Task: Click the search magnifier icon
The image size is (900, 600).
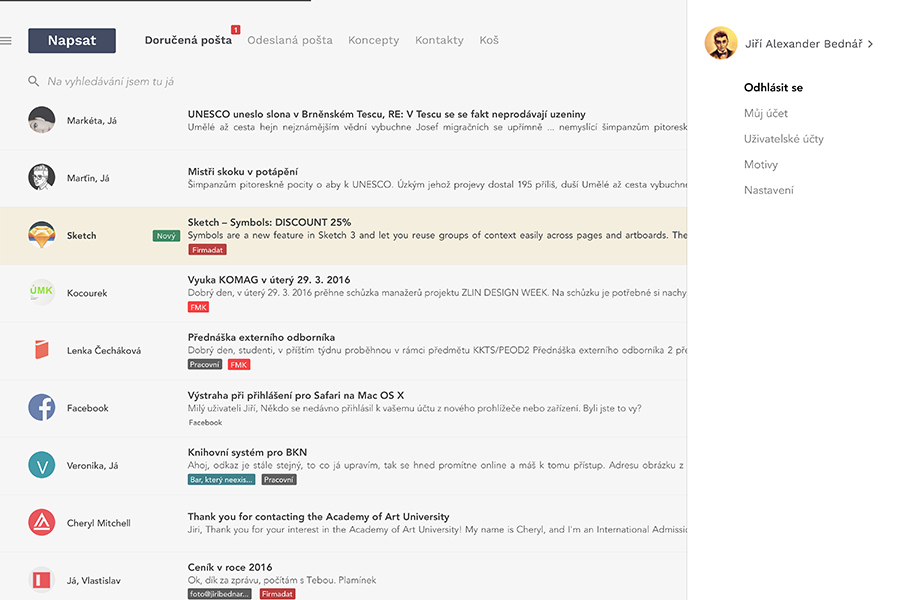Action: coord(34,81)
